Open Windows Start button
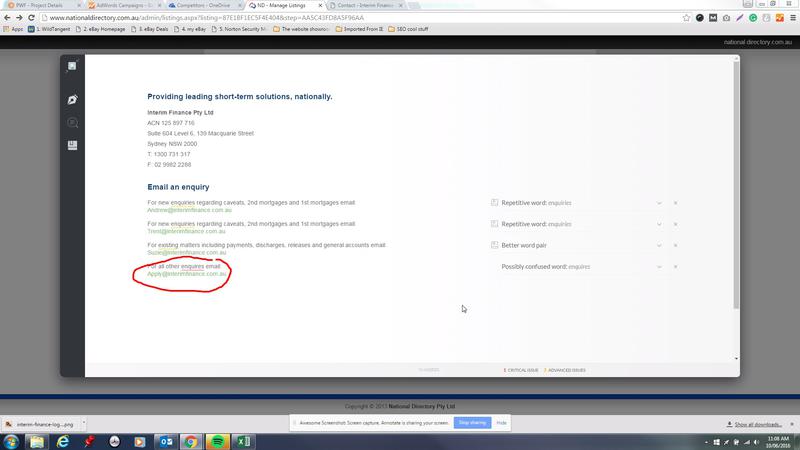 click(11, 441)
